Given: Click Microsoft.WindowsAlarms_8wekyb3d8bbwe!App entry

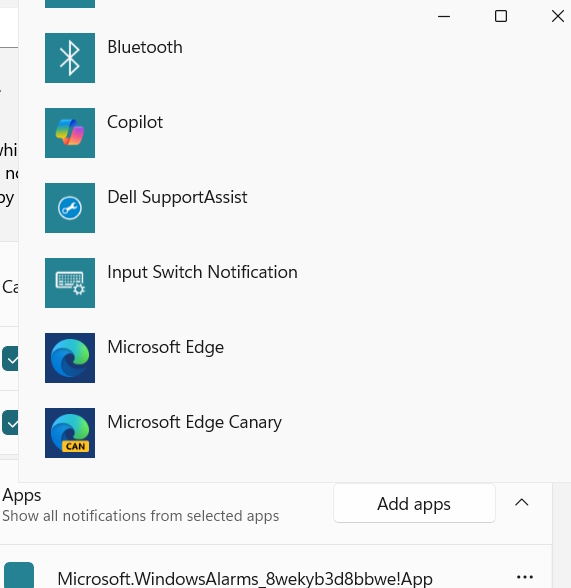Looking at the screenshot, I should click(245, 579).
